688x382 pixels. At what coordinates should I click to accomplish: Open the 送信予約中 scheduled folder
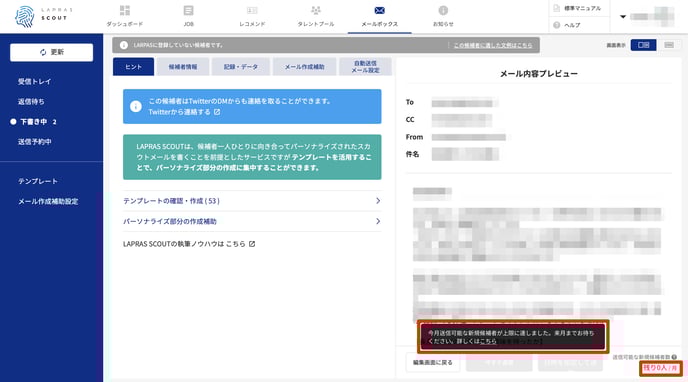click(34, 142)
